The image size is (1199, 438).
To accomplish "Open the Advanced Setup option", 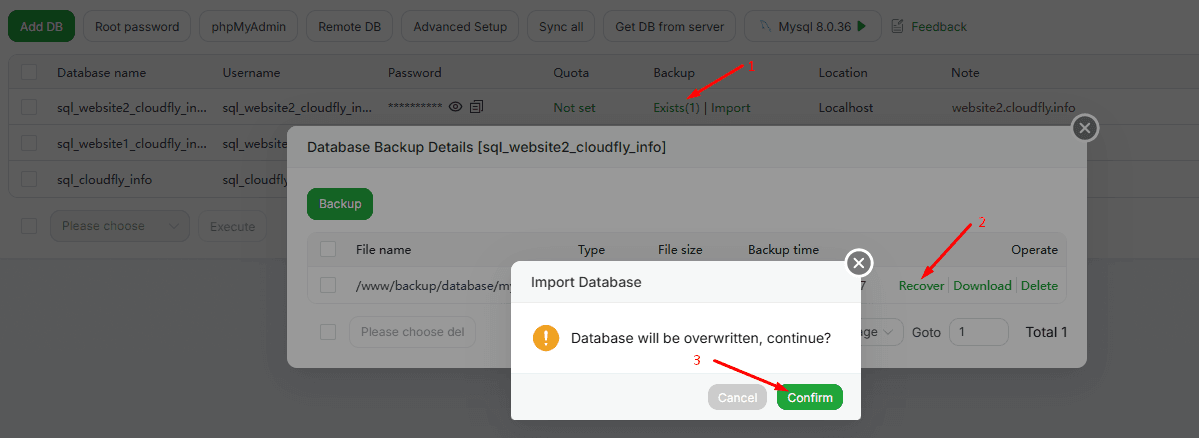I will 459,26.
